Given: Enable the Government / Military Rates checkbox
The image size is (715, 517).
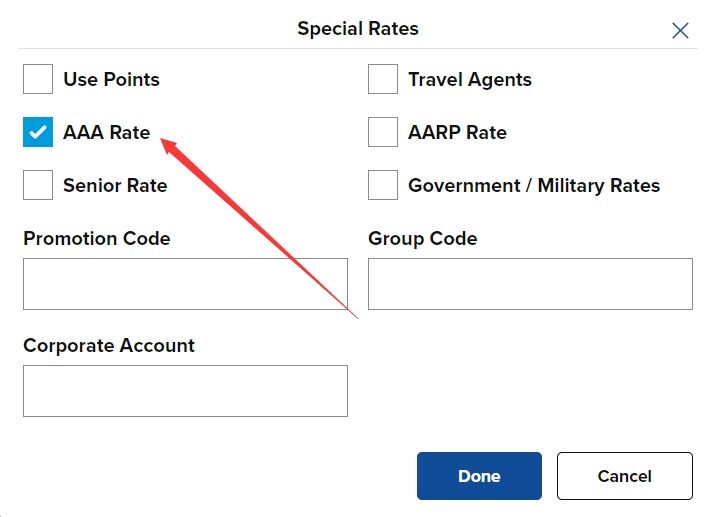Looking at the screenshot, I should (x=383, y=185).
